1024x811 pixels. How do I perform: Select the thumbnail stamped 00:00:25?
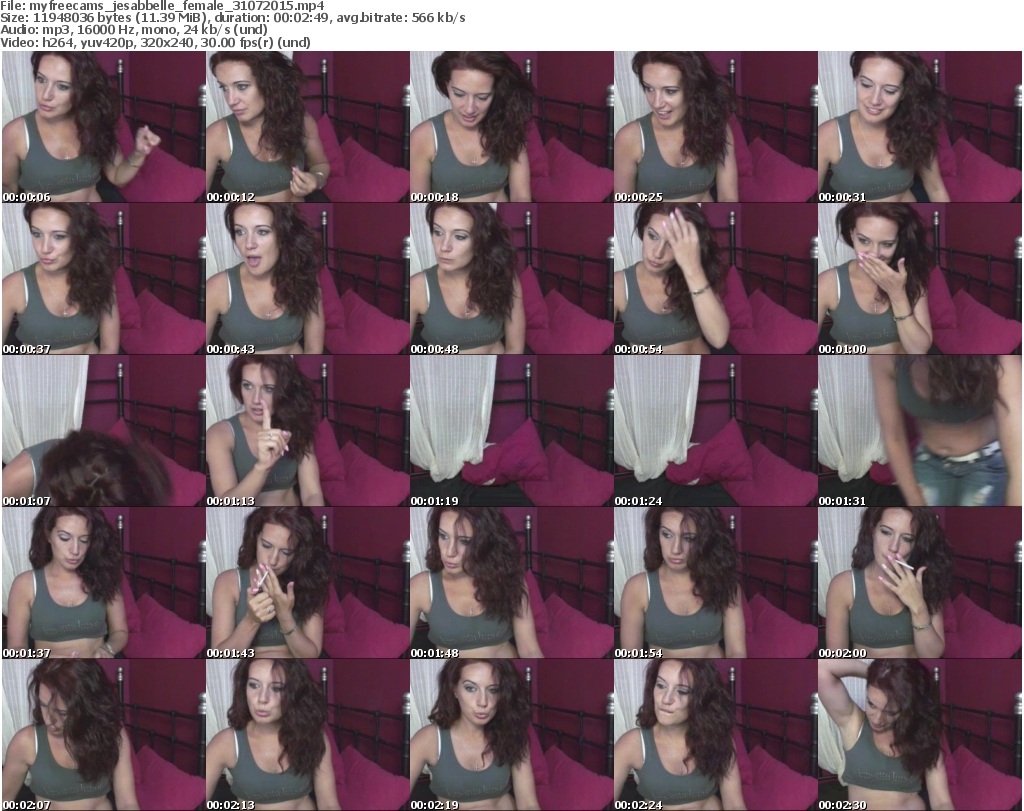tap(716, 127)
